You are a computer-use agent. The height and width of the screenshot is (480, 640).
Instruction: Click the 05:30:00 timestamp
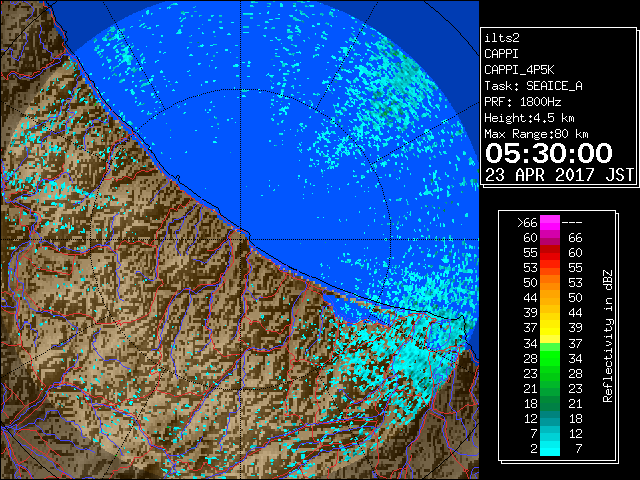click(x=549, y=153)
